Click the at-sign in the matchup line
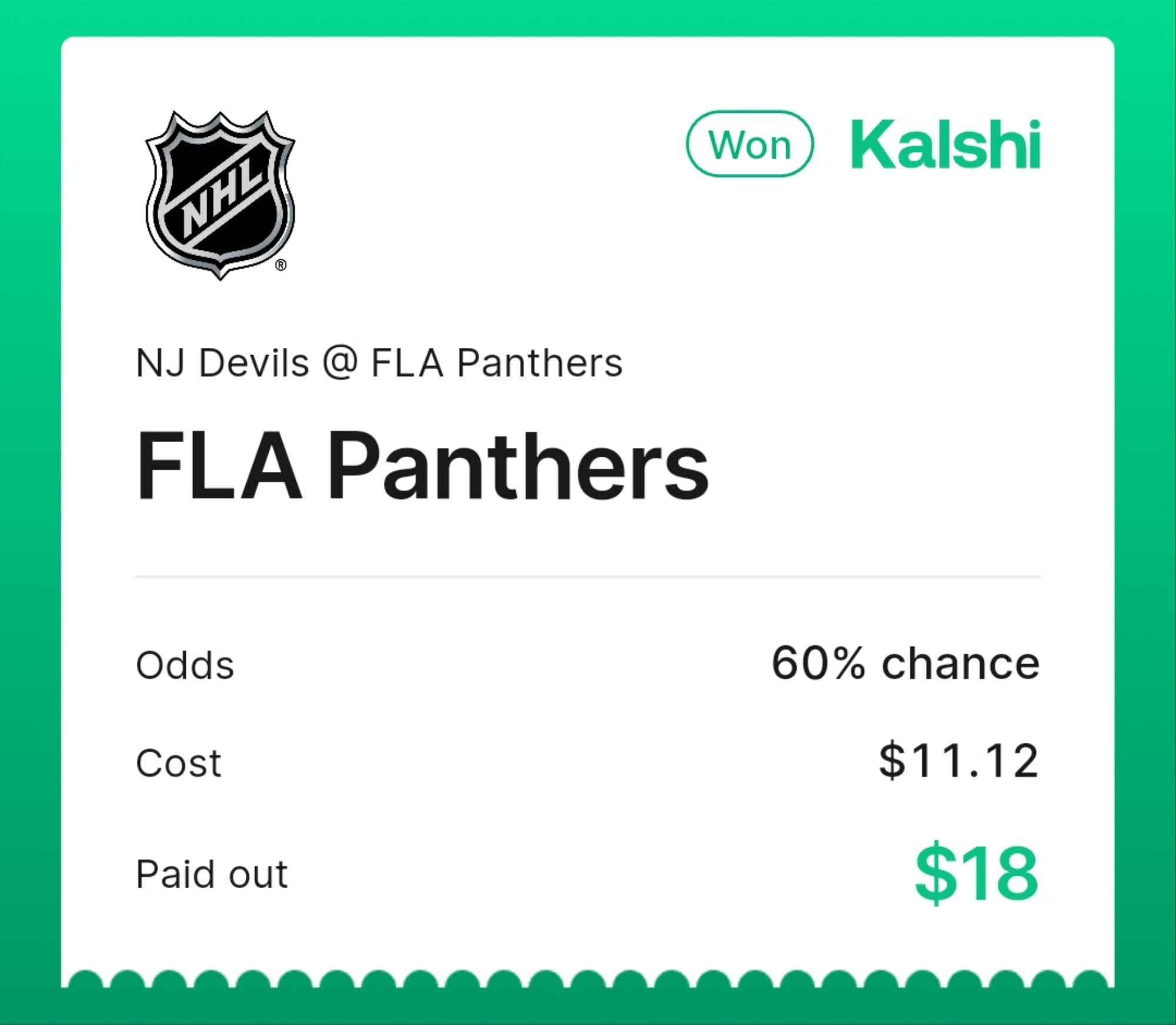The width and height of the screenshot is (1176, 1025). click(x=340, y=363)
